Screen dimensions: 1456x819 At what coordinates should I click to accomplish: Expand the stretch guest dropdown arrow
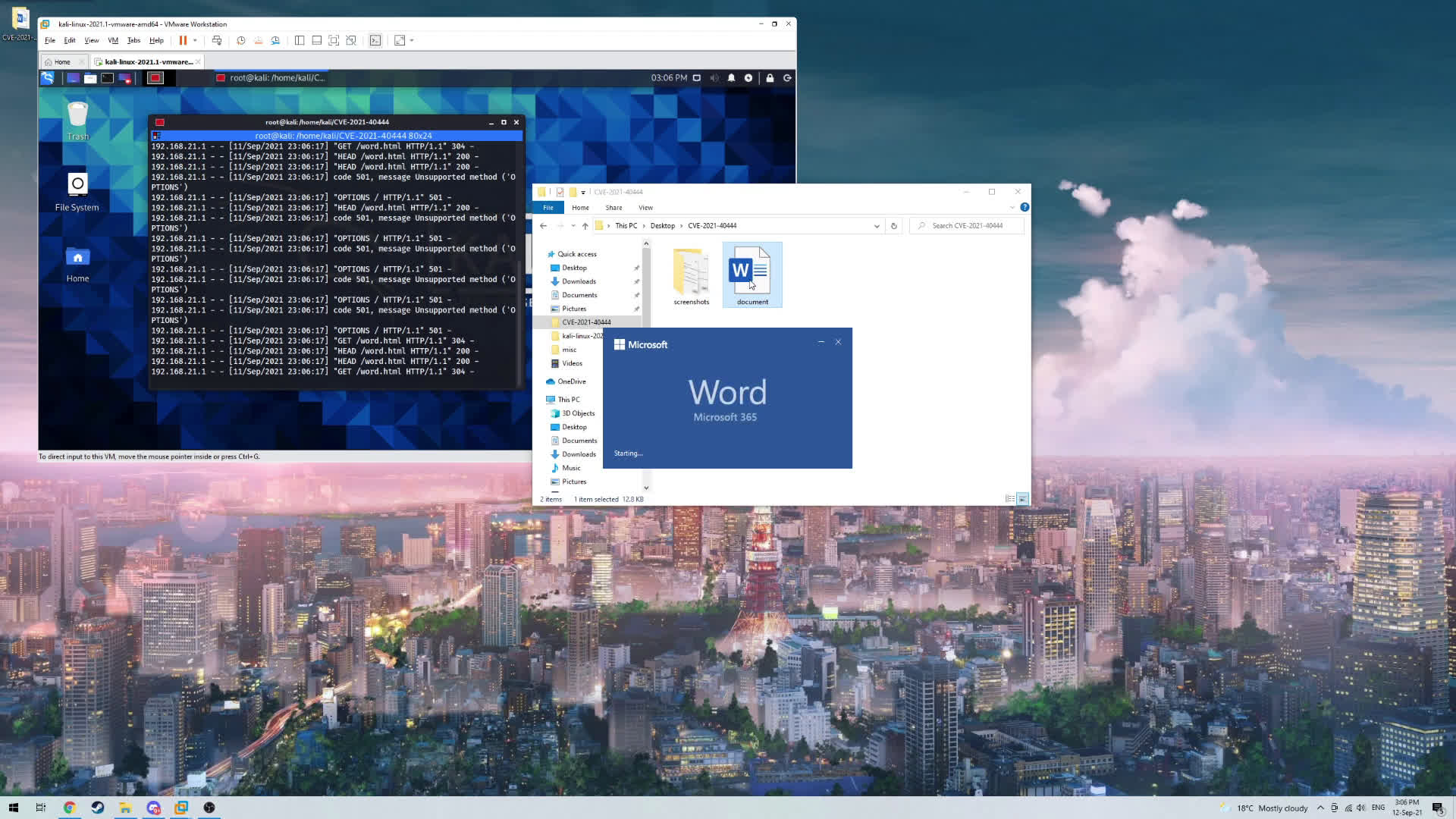click(x=412, y=40)
